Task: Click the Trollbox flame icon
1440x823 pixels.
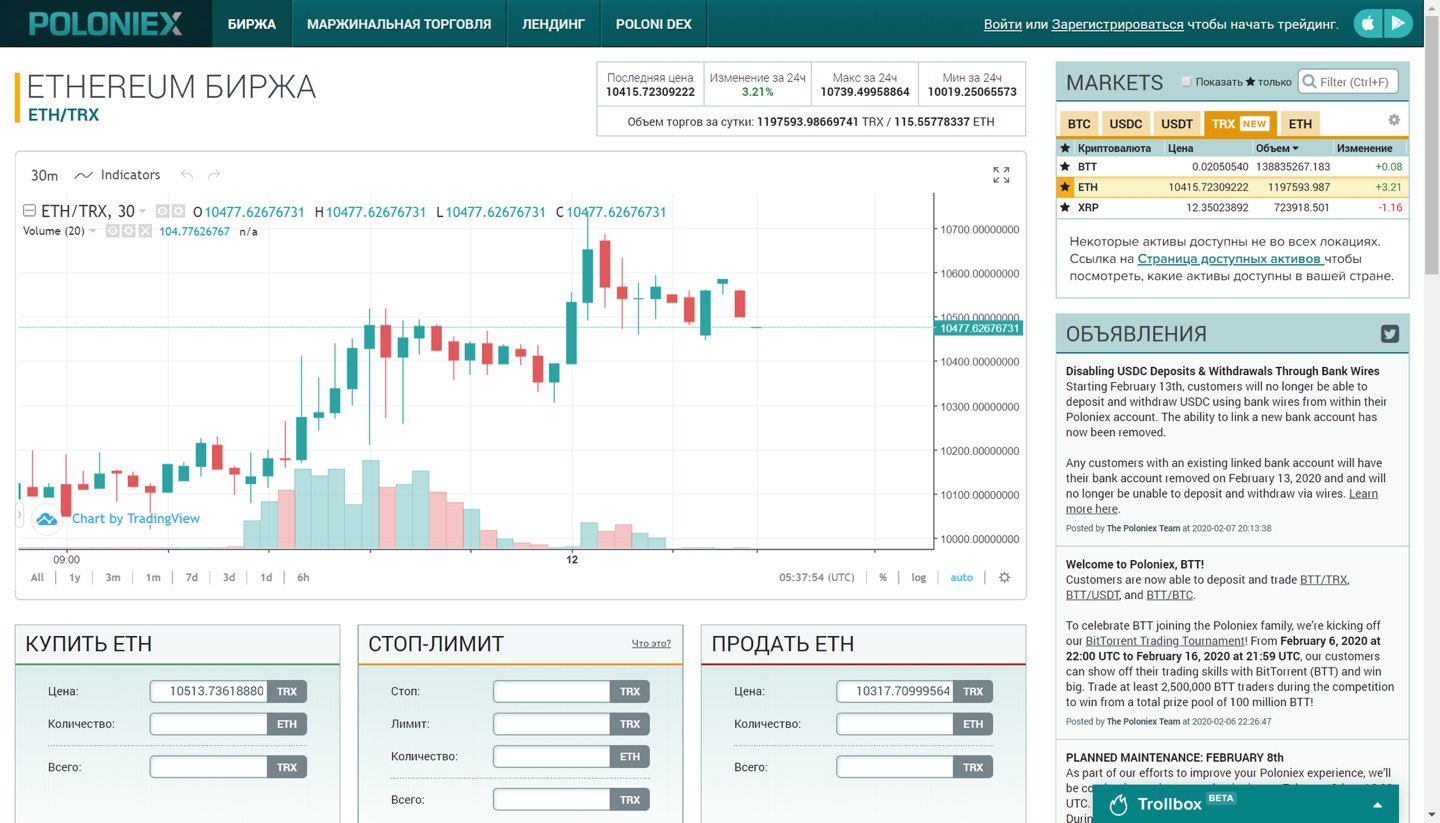Action: [x=1119, y=804]
